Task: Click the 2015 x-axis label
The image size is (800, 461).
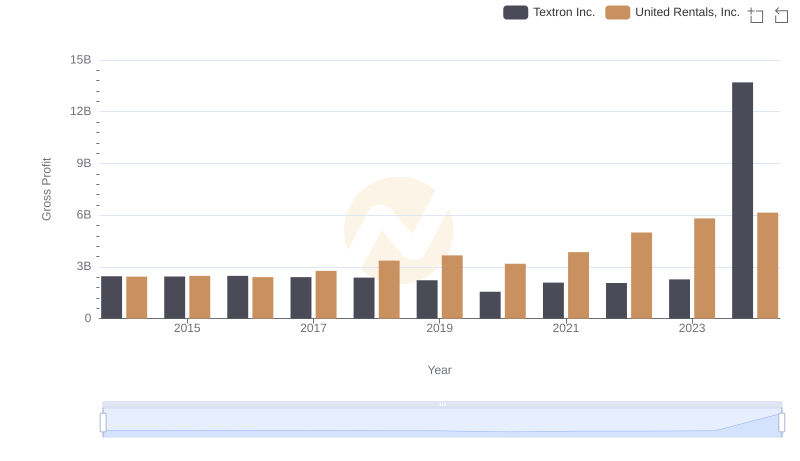Action: pos(187,328)
